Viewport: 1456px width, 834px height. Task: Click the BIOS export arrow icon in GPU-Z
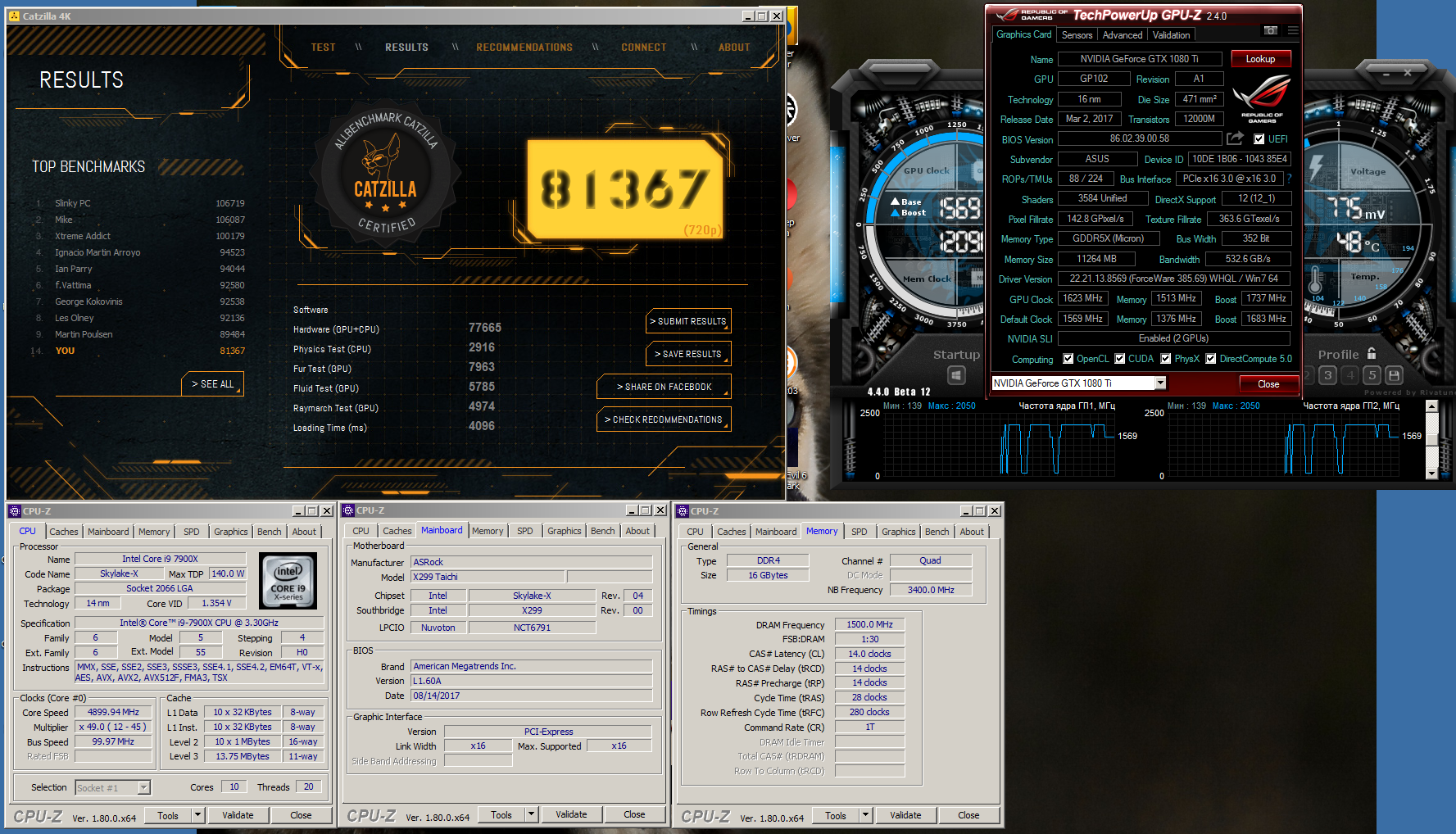click(x=1235, y=138)
